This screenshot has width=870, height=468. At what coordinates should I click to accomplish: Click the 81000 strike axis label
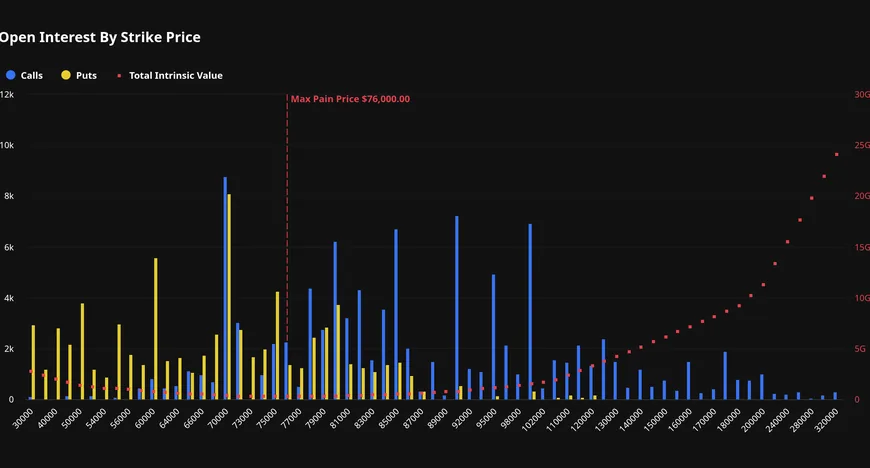(340, 417)
